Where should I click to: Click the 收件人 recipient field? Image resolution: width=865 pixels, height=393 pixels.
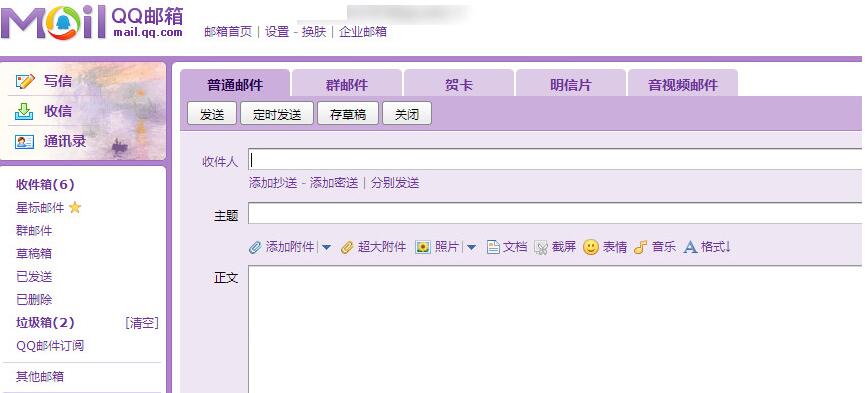(x=555, y=160)
